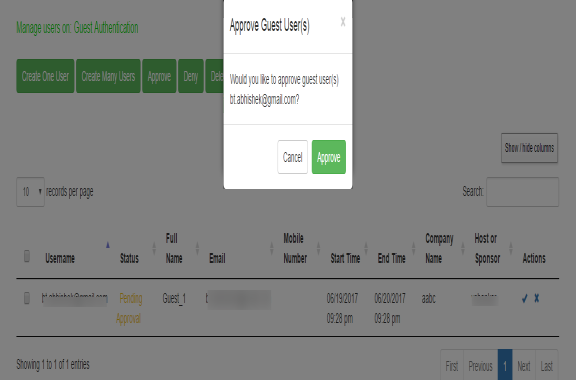Click the Showing 1 to 1 of 1 entries text
This screenshot has width=576, height=380.
pos(53,364)
